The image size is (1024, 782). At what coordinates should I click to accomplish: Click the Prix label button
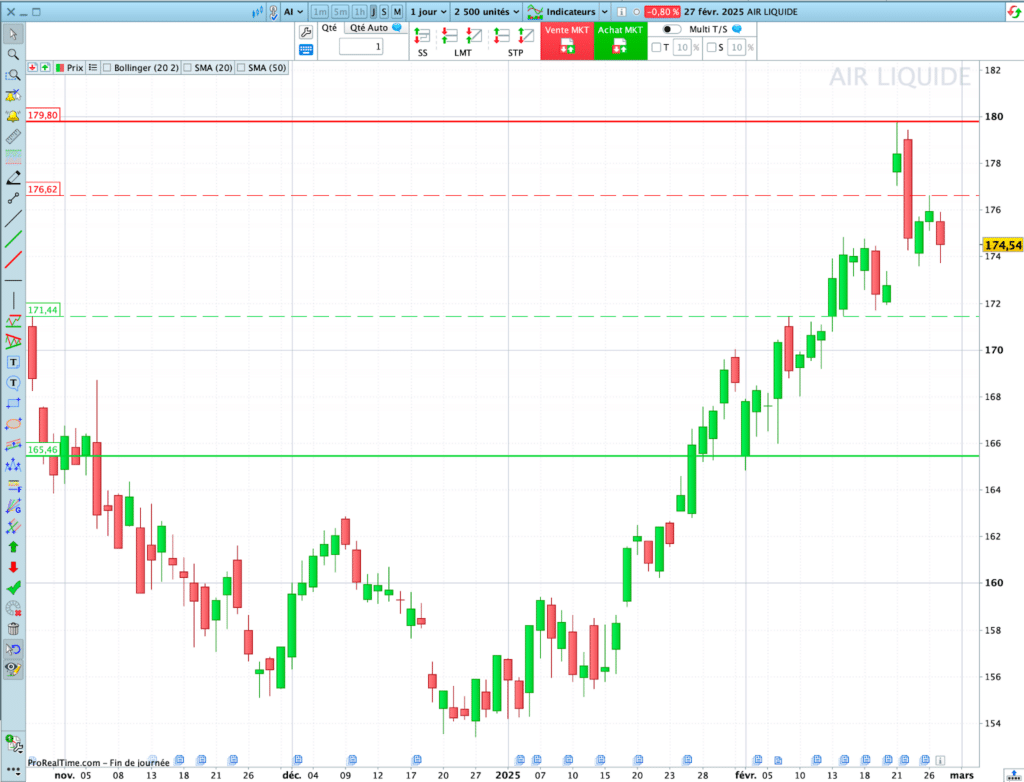(x=69, y=67)
